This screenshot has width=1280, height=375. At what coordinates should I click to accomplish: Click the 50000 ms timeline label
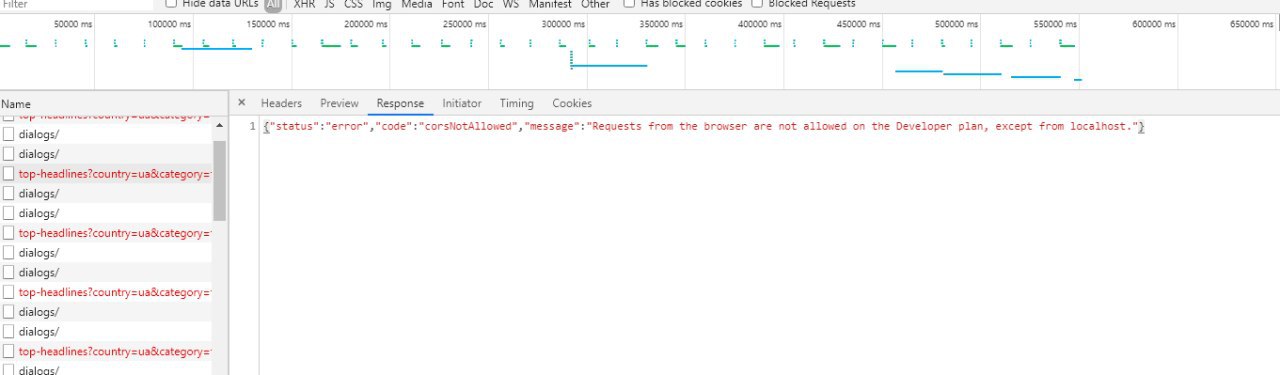(x=72, y=24)
